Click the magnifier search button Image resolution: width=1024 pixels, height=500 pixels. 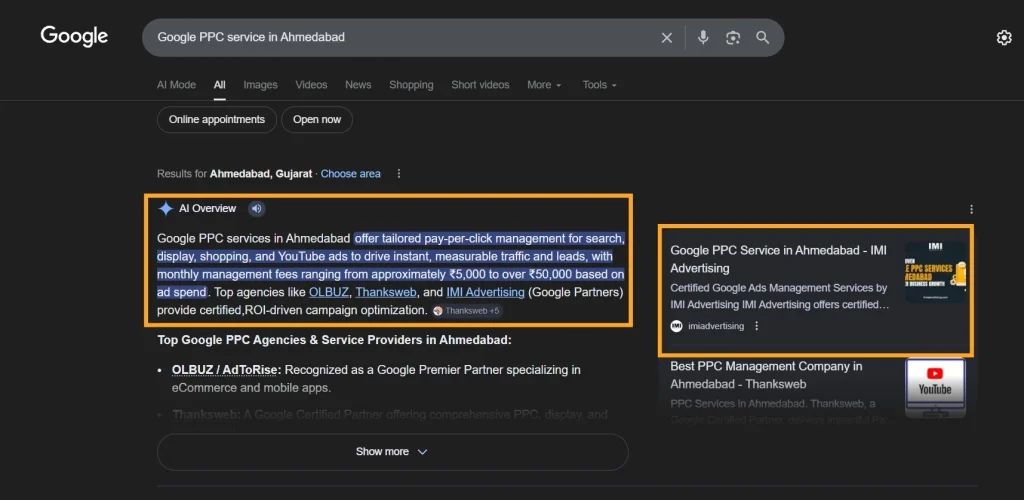[x=763, y=38]
